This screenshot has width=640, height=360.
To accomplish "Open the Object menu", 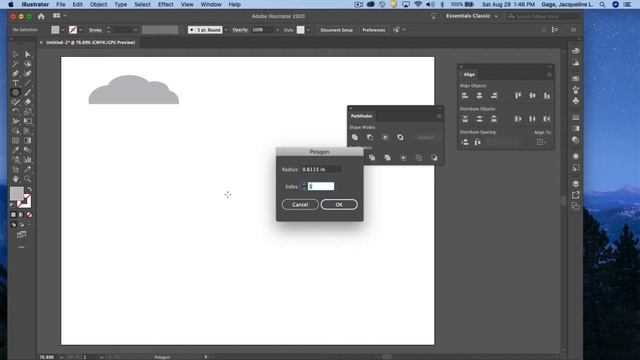I will [98, 4].
